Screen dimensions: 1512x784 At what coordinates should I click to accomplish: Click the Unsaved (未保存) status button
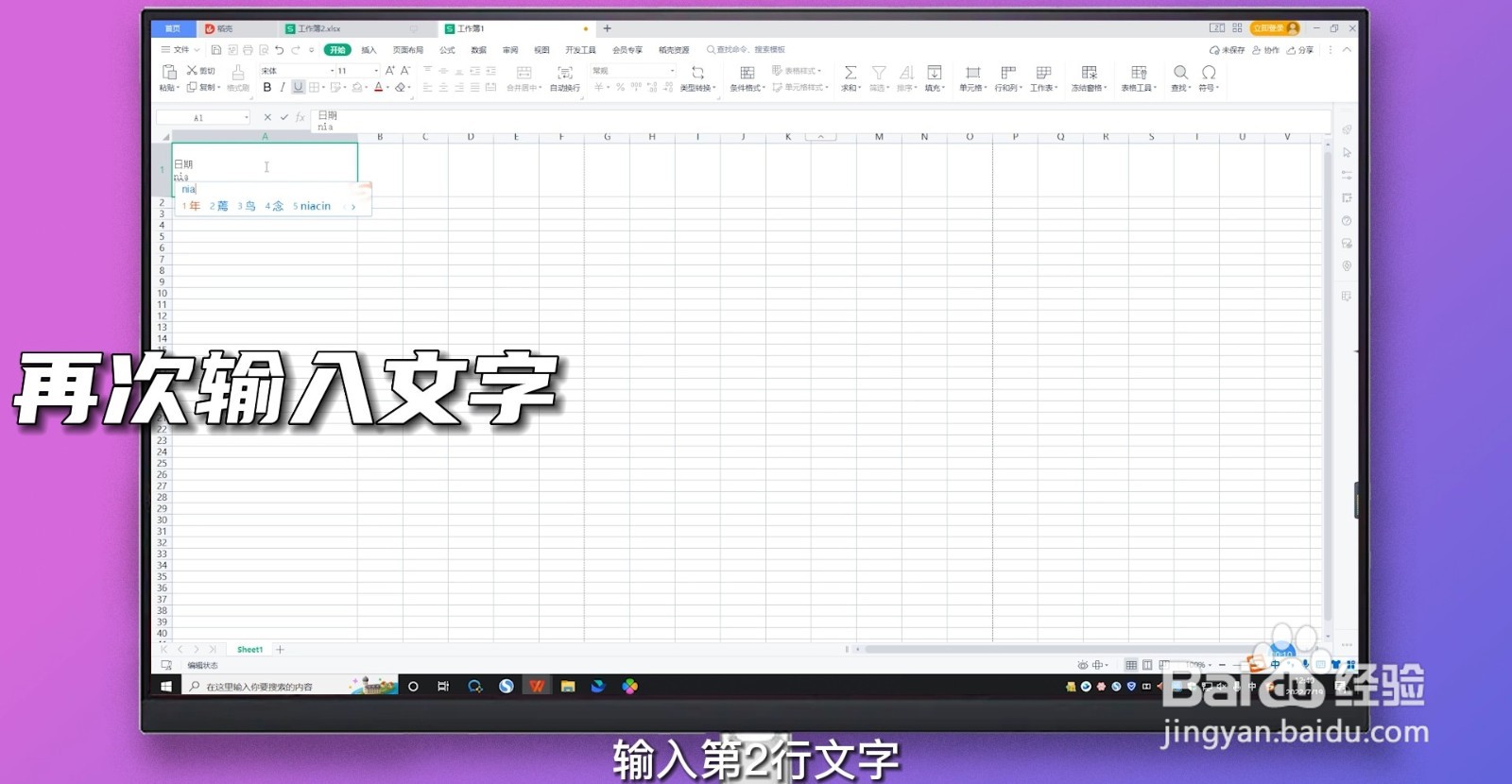pos(1227,50)
